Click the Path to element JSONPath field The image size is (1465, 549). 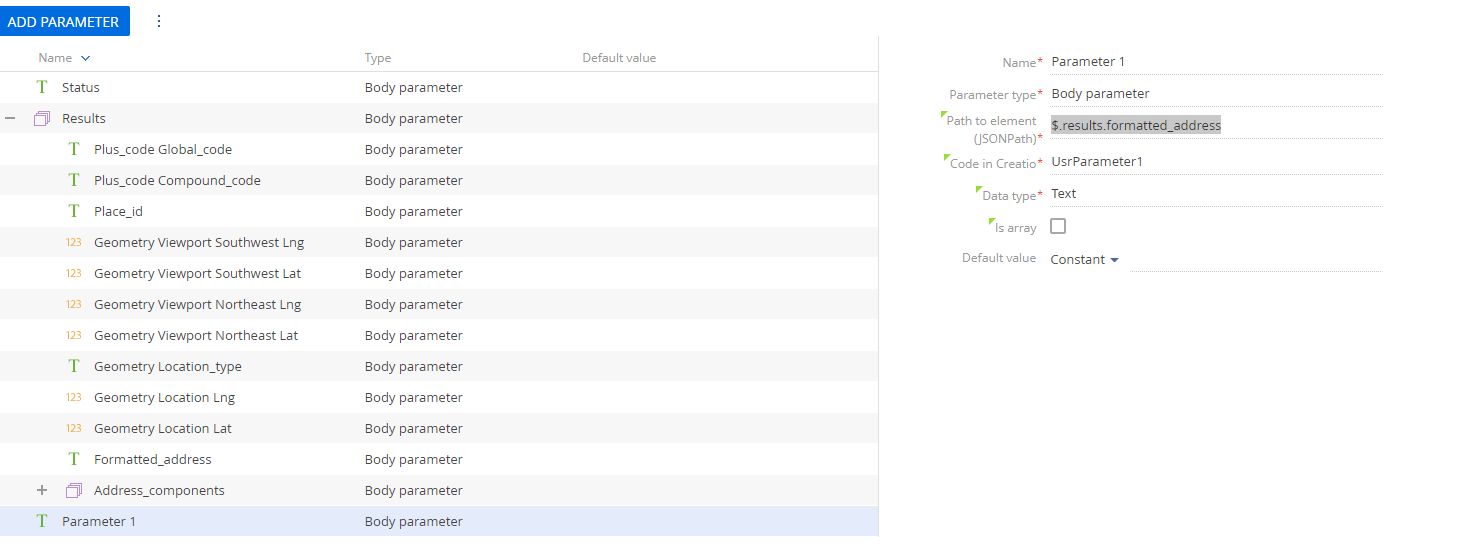1216,125
